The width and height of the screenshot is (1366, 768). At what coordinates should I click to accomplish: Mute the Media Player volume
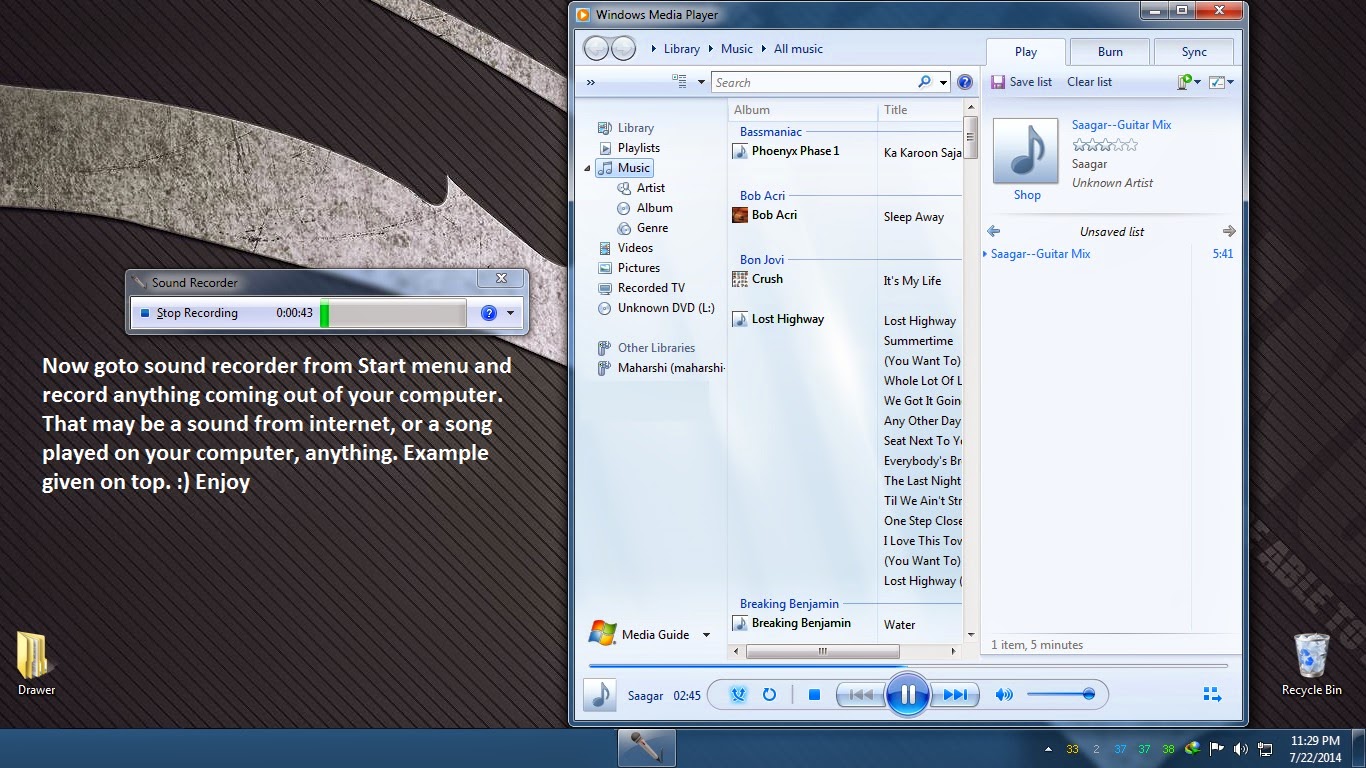point(1004,694)
